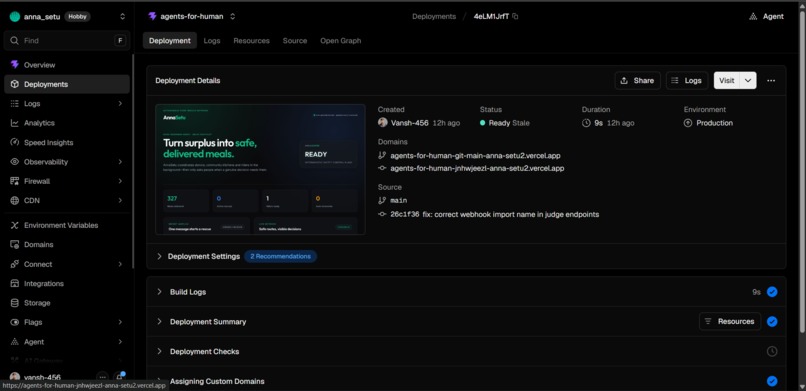Expand the Flags chevron
The image size is (806, 391).
coord(120,322)
